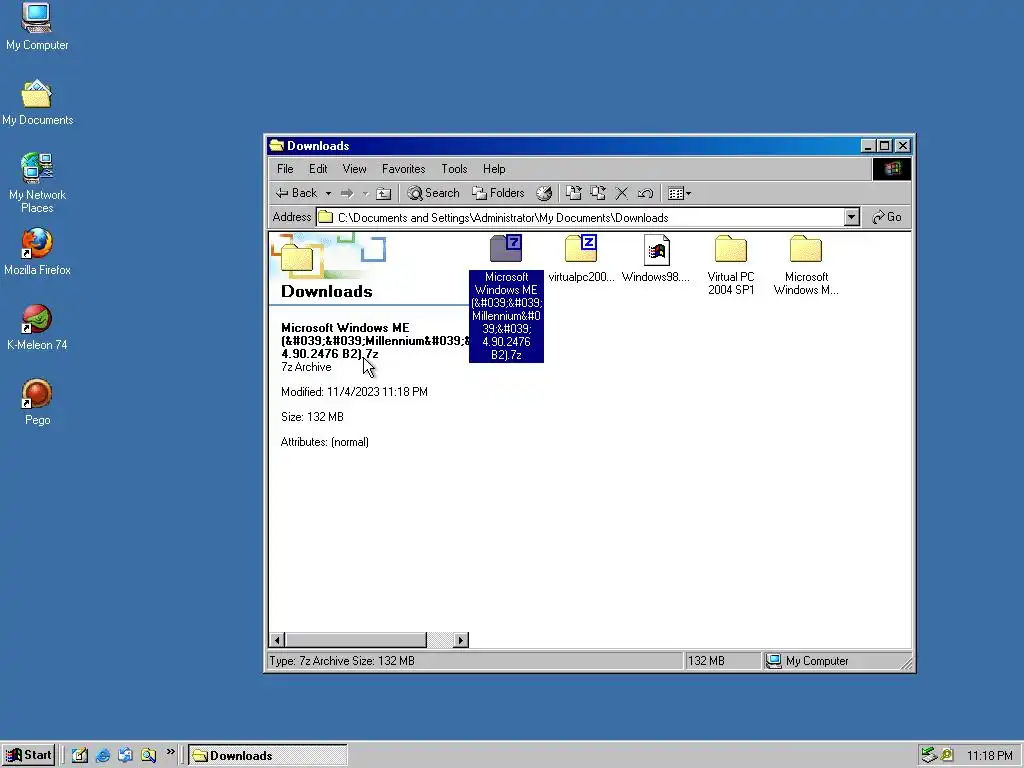Open the Tools menu
Image resolution: width=1024 pixels, height=768 pixels.
click(x=454, y=168)
